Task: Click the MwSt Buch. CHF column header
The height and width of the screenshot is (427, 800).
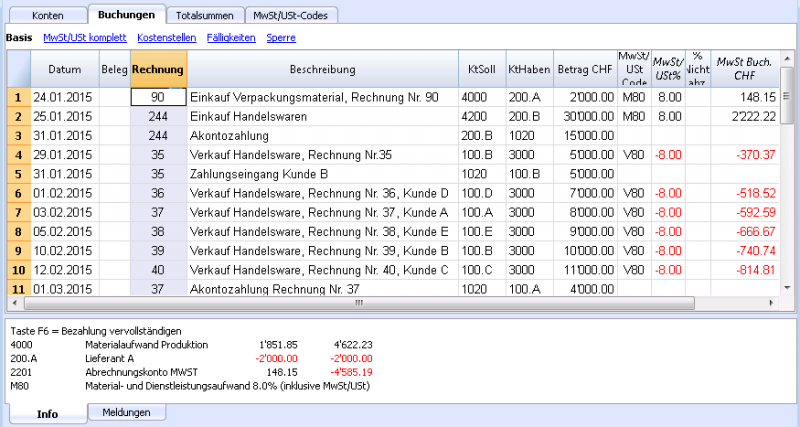Action: pyautogui.click(x=745, y=69)
